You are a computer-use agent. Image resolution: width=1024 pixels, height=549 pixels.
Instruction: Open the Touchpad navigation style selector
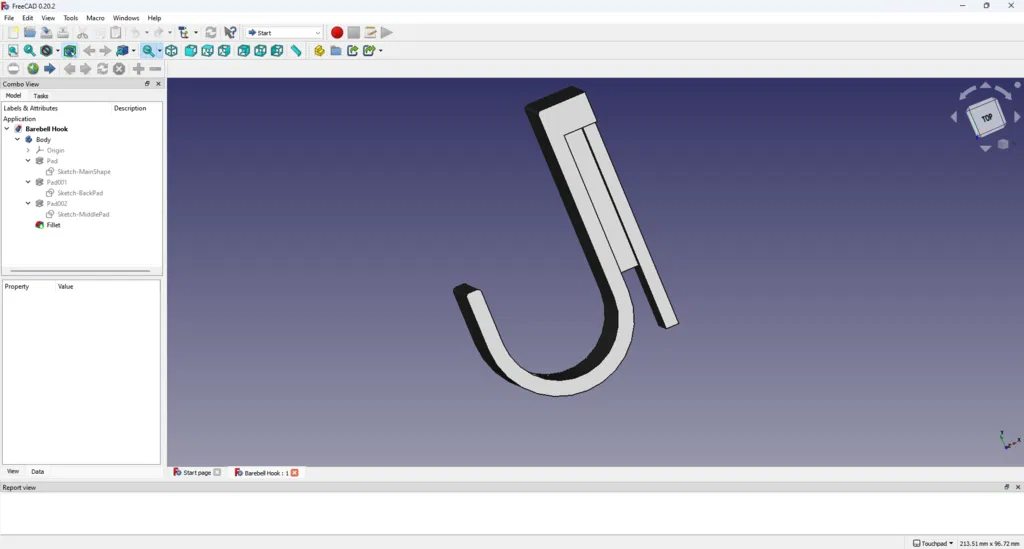(933, 543)
